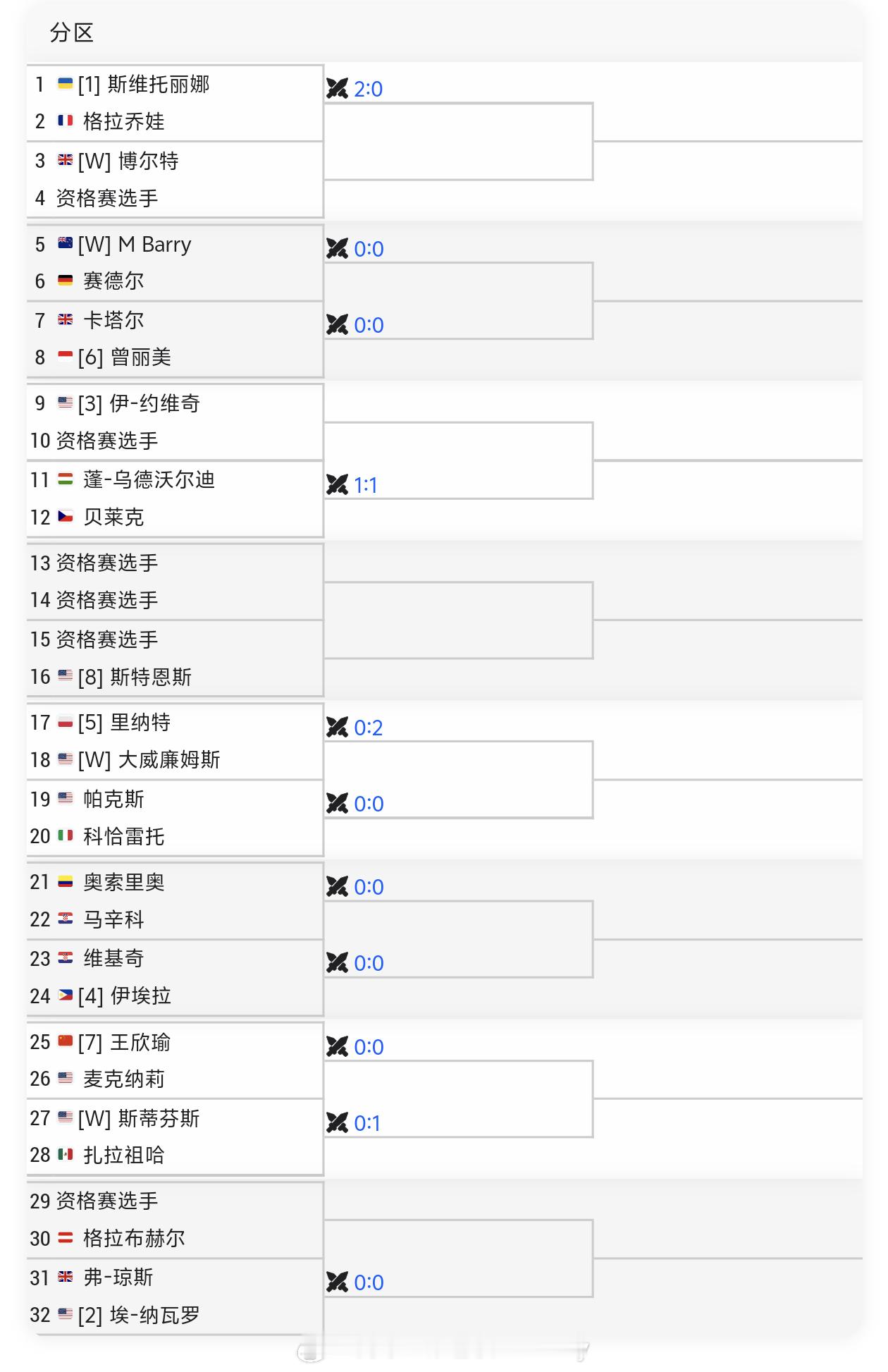Open the 2:0 match score link

coord(368,88)
